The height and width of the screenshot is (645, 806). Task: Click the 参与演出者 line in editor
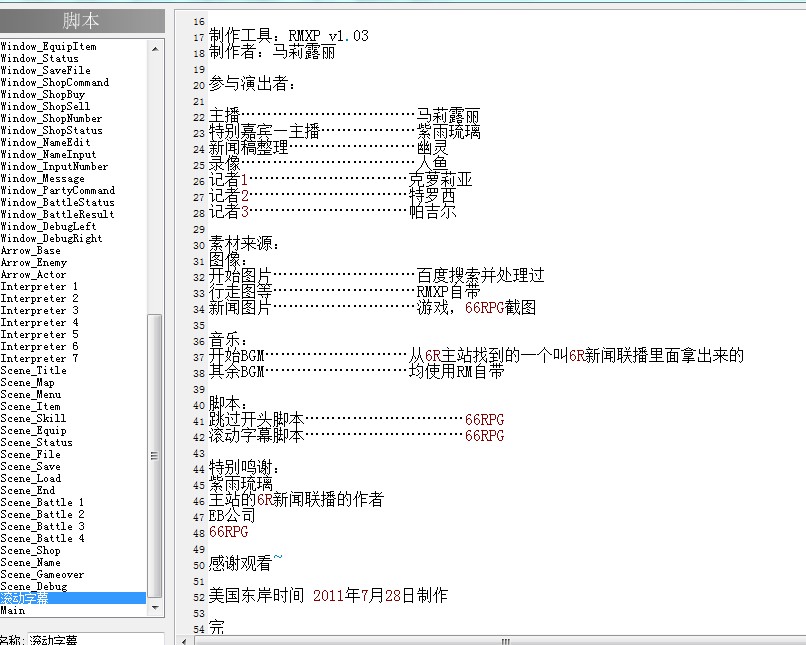(252, 84)
